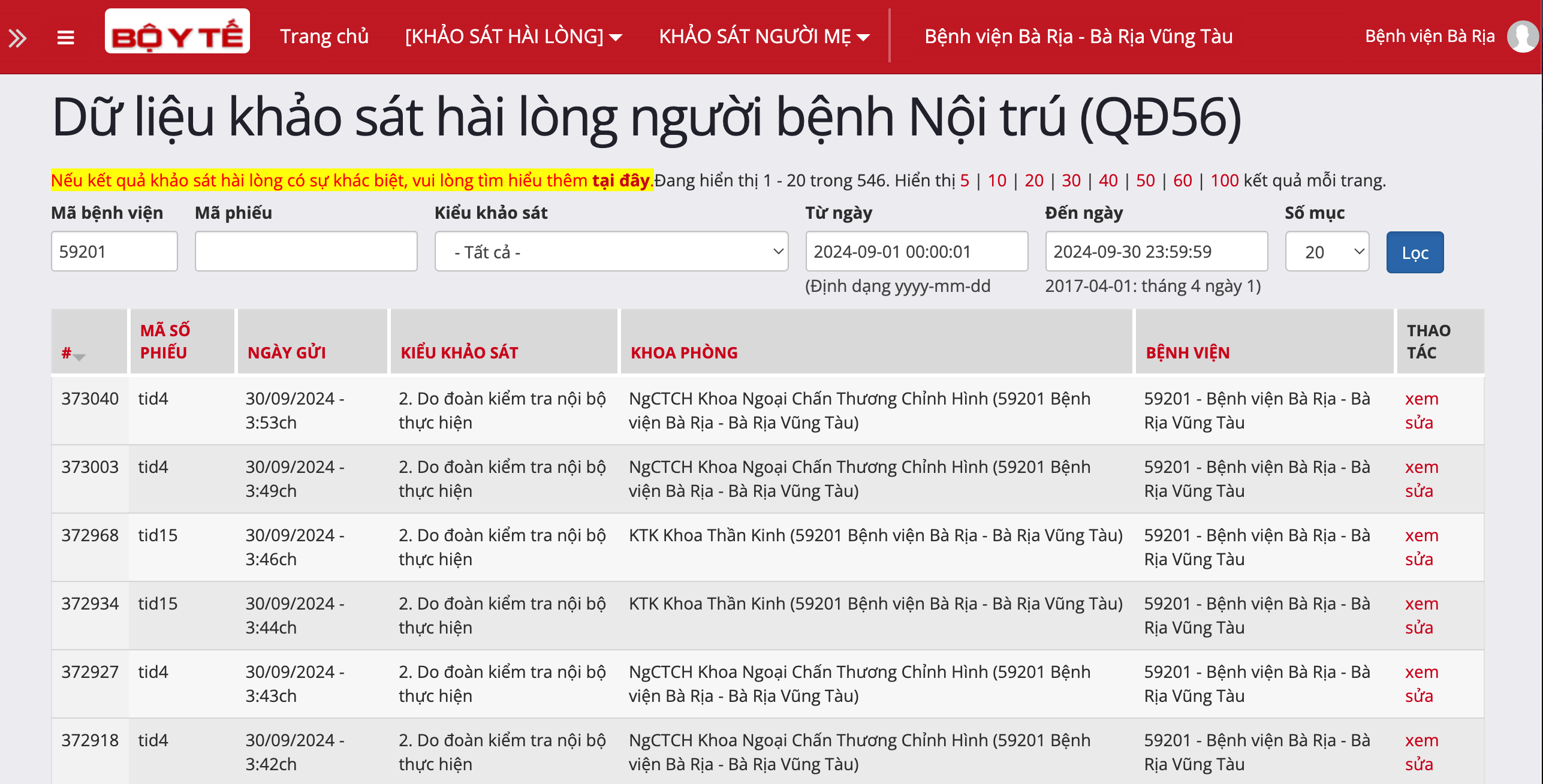Click the double-chevron sidebar expand icon
The height and width of the screenshot is (784, 1543).
[17, 38]
